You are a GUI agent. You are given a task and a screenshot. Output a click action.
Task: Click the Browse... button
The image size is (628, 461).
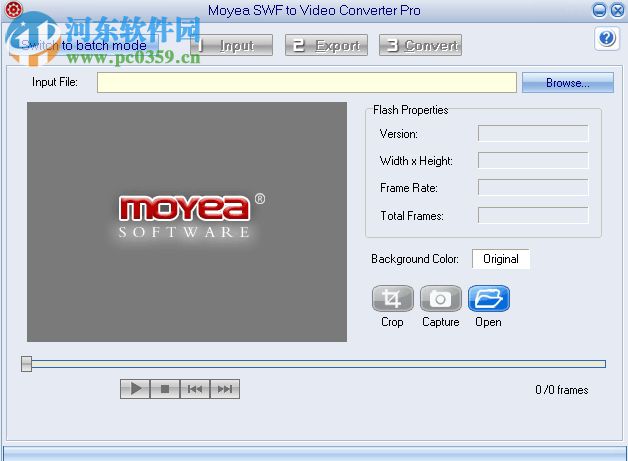[x=568, y=83]
